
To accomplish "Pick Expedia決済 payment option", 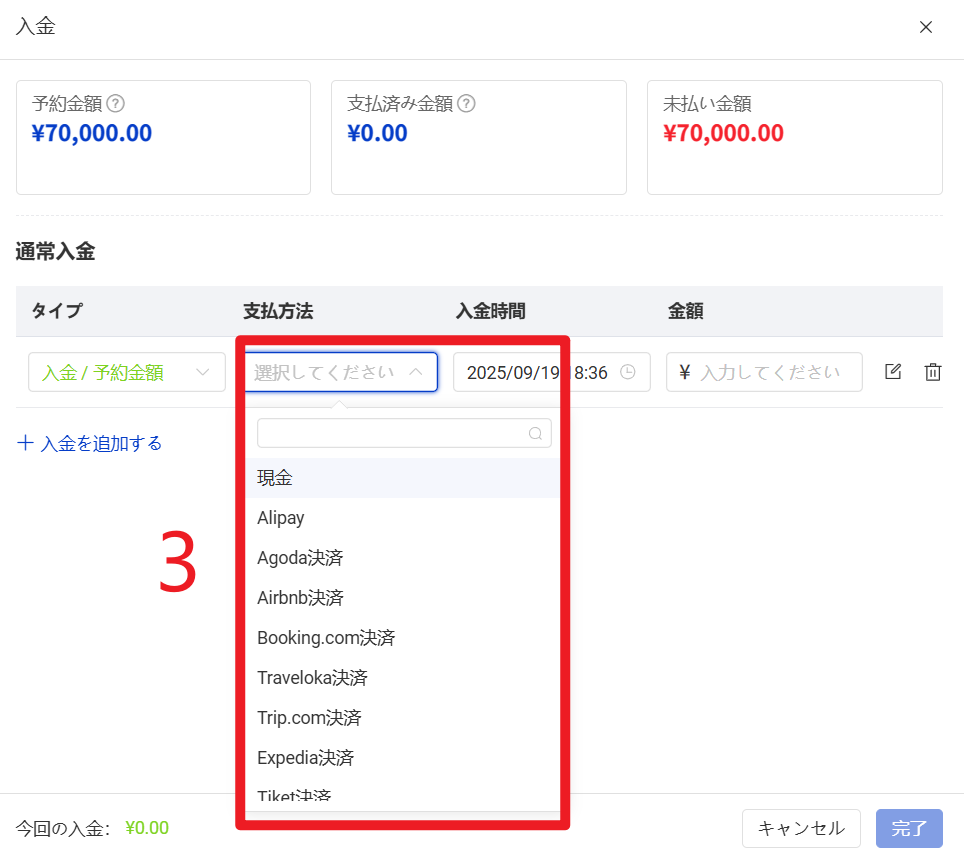I will (305, 758).
